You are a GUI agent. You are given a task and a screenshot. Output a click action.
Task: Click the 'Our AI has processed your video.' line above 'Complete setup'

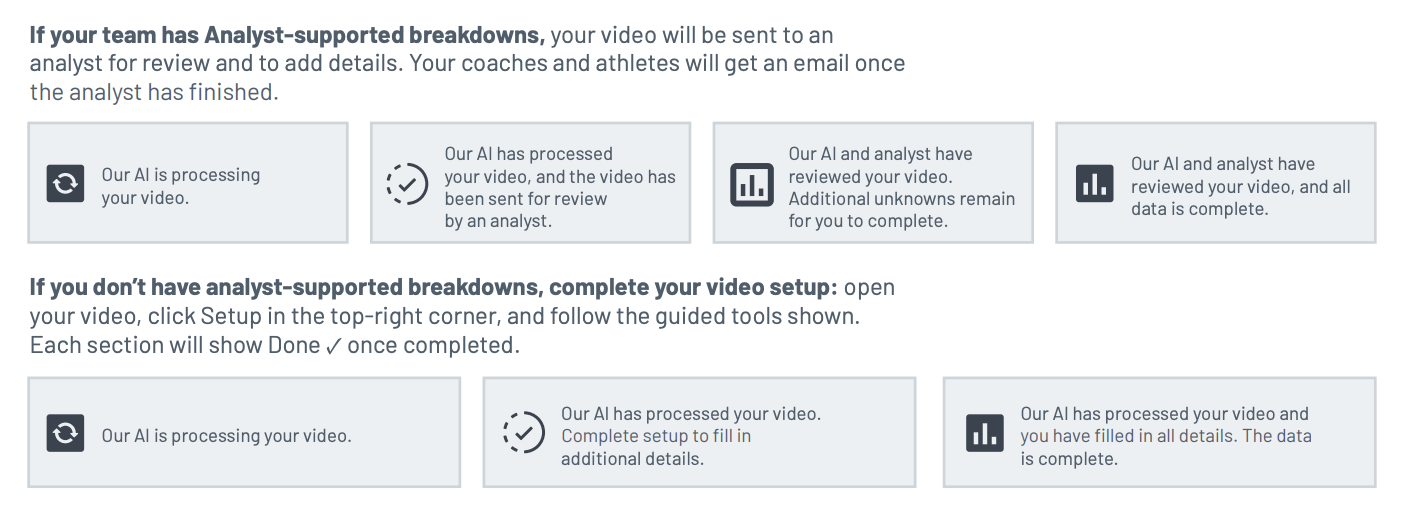690,413
